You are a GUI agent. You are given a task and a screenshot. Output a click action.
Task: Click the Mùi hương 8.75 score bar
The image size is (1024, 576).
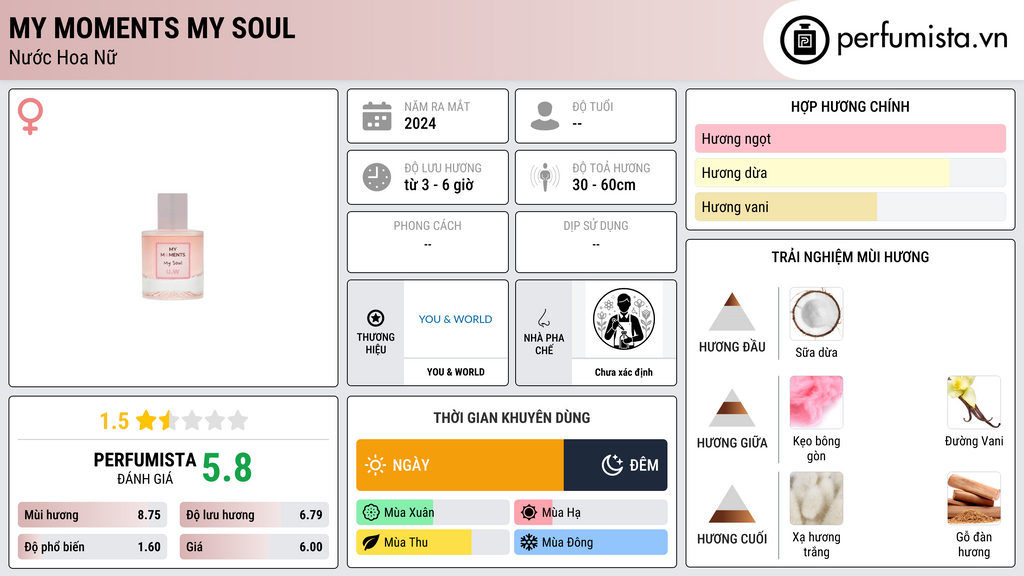92,515
